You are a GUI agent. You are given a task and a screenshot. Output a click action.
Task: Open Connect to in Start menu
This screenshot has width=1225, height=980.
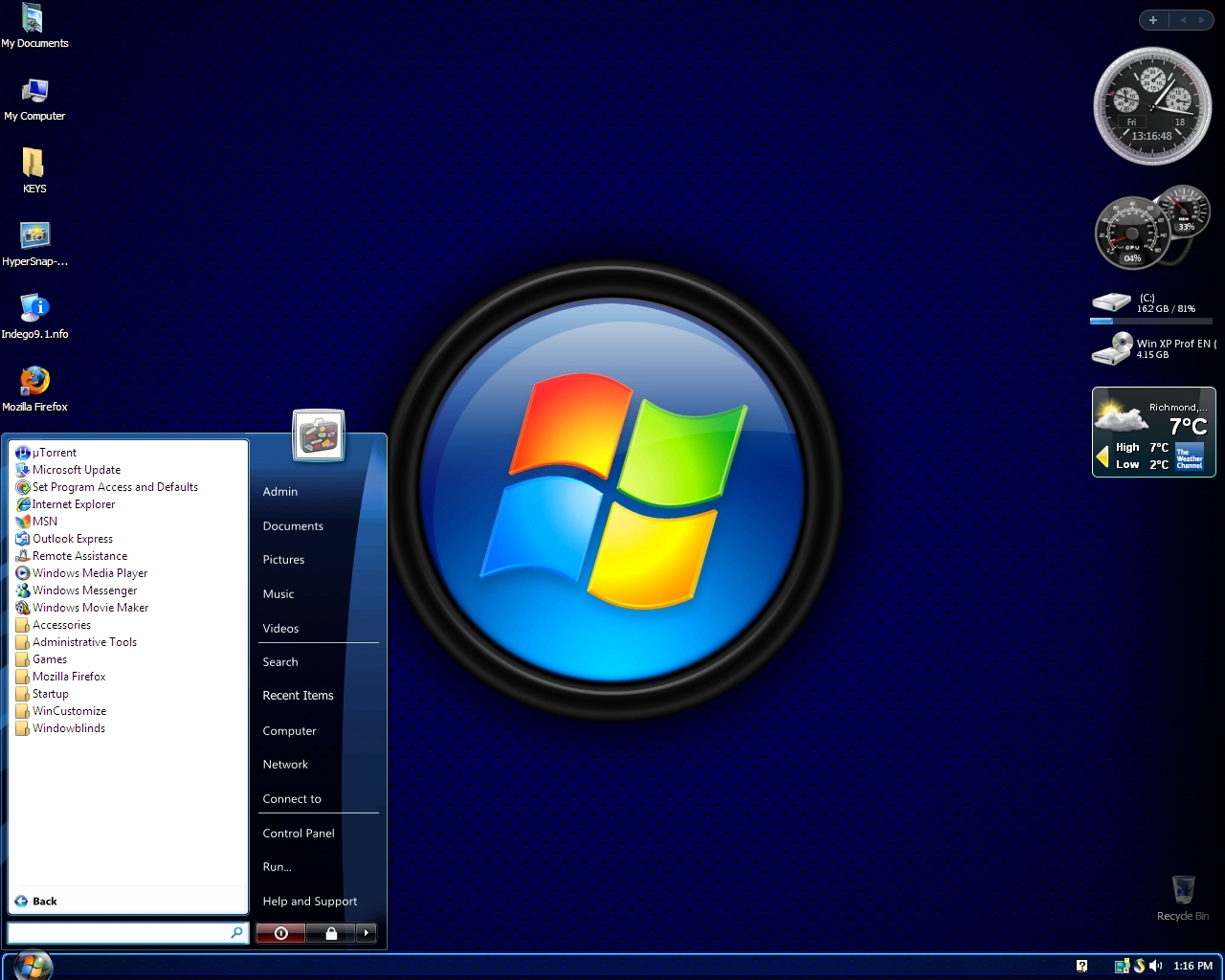click(x=292, y=799)
